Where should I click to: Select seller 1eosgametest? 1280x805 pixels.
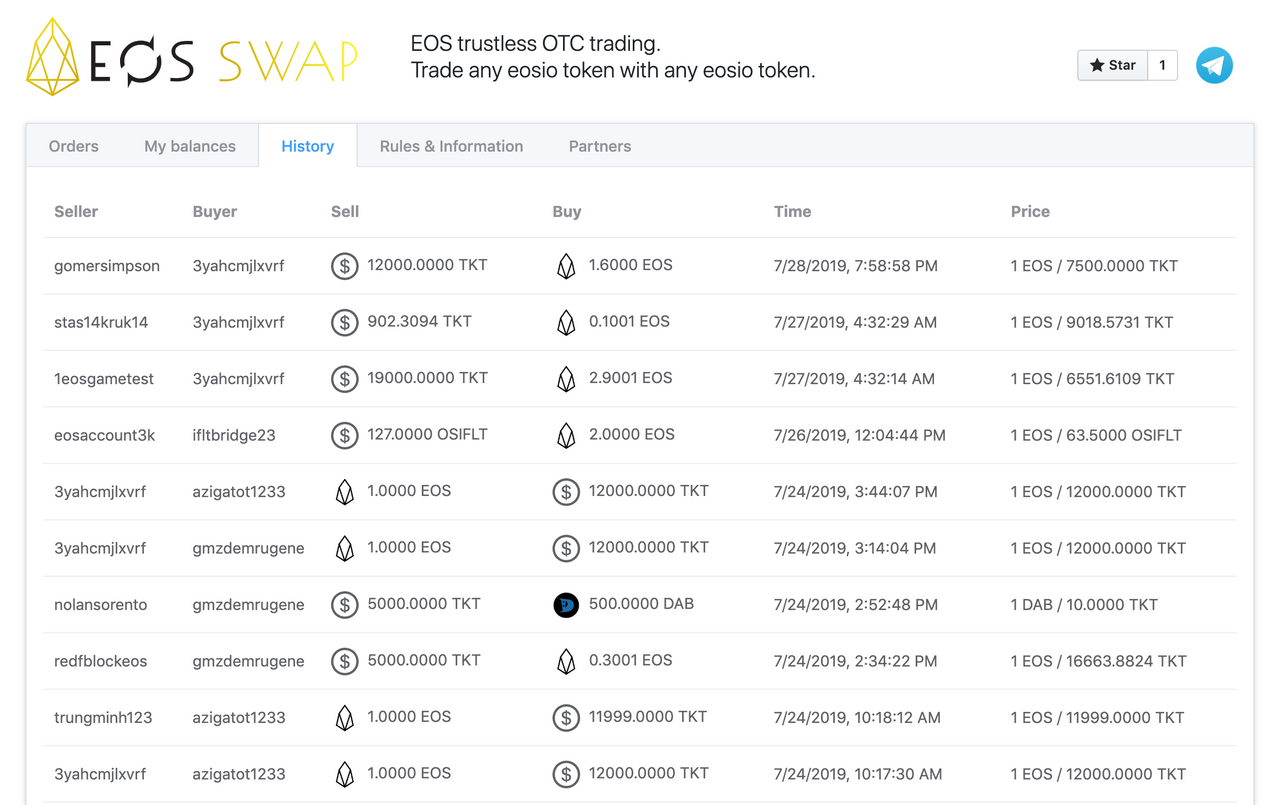click(104, 379)
